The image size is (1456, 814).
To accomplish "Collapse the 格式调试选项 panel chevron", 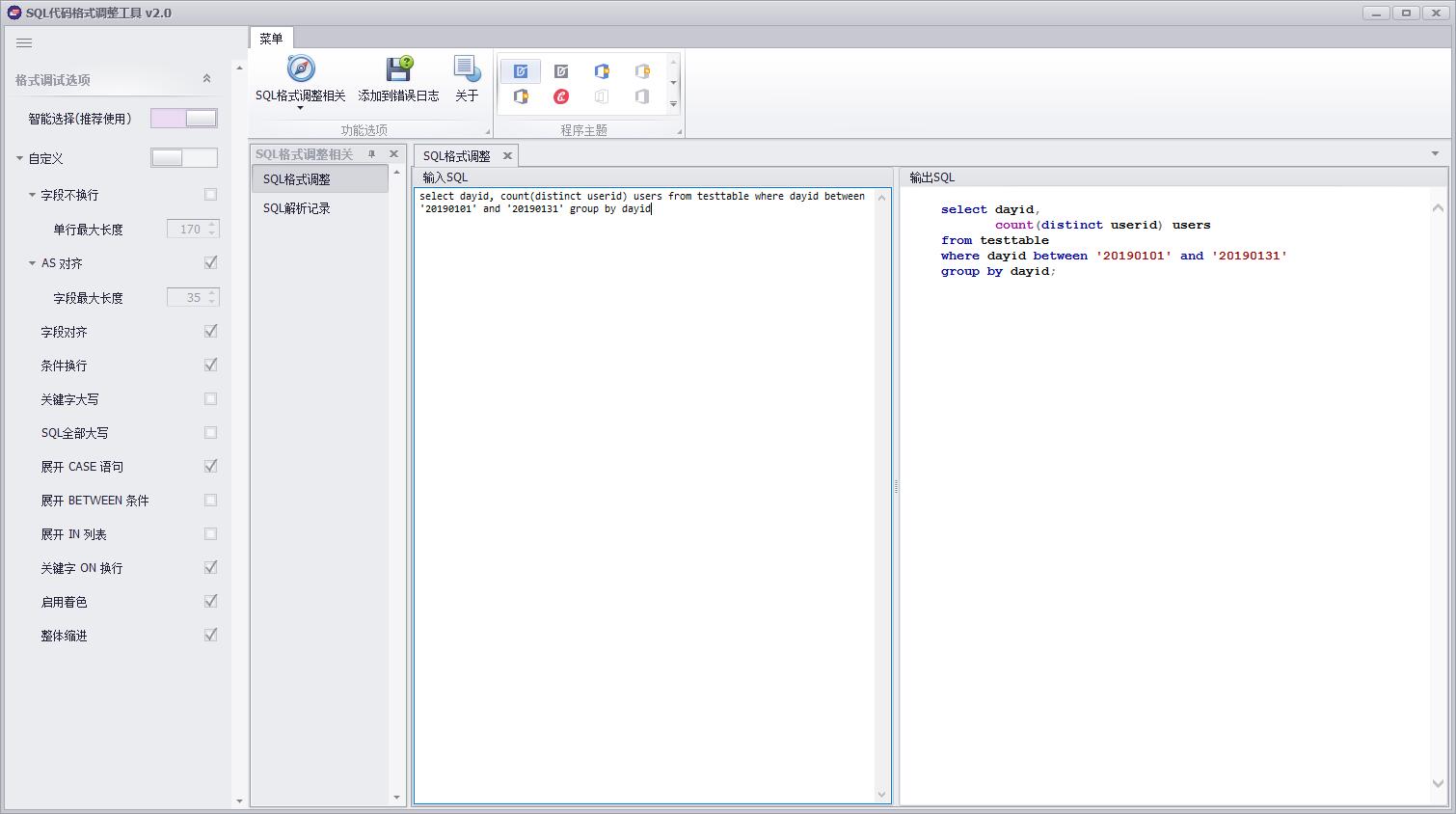I will coord(206,79).
